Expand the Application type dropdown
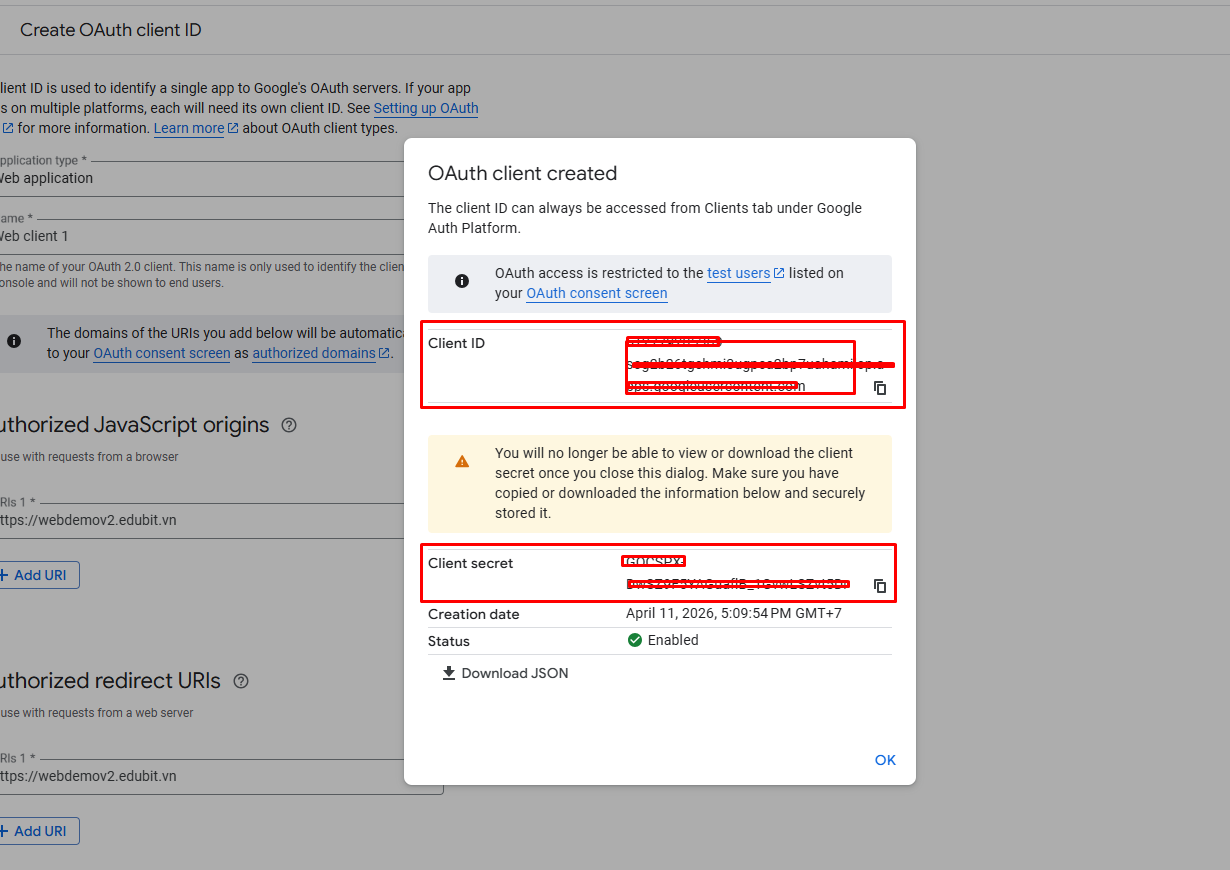 [x=200, y=178]
